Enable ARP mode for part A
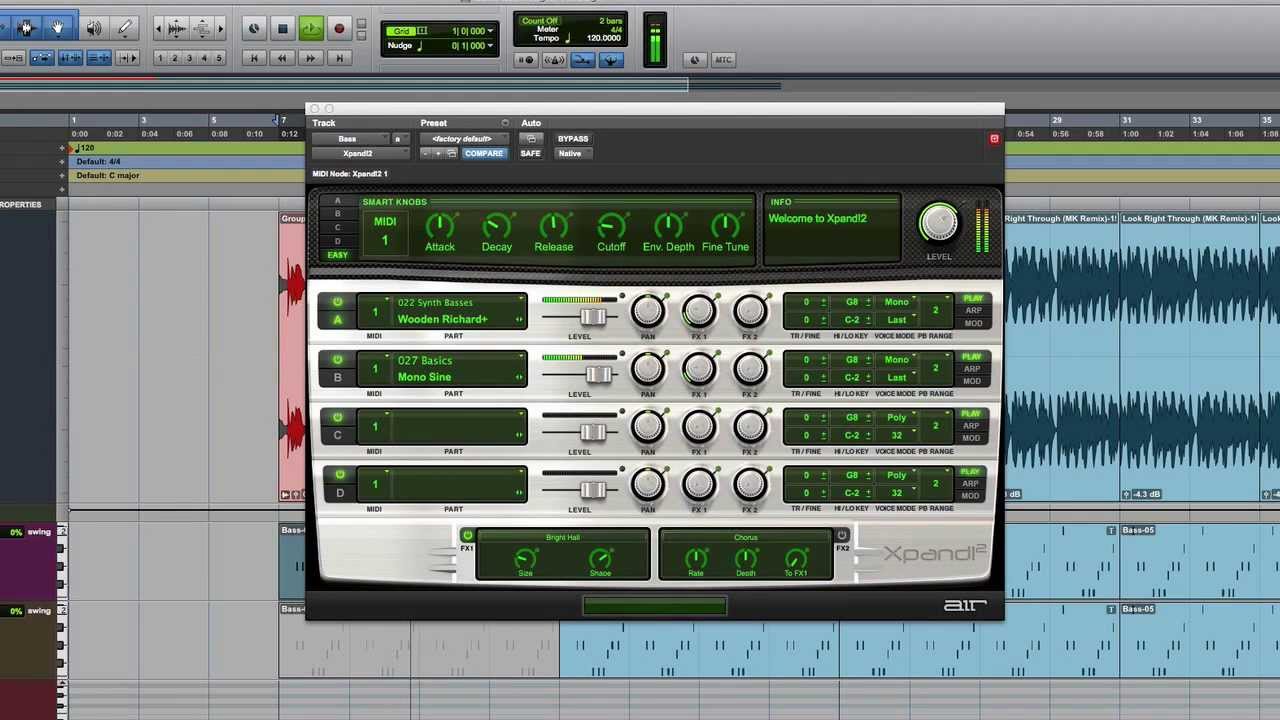The image size is (1280, 720). (x=972, y=311)
